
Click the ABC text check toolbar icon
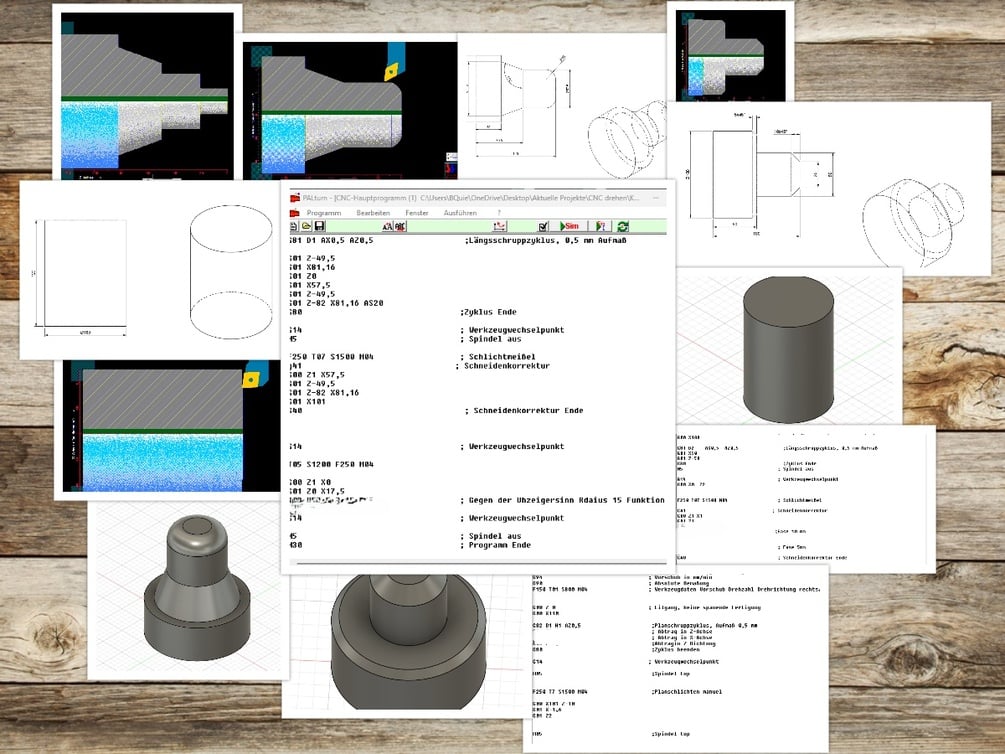[x=400, y=226]
